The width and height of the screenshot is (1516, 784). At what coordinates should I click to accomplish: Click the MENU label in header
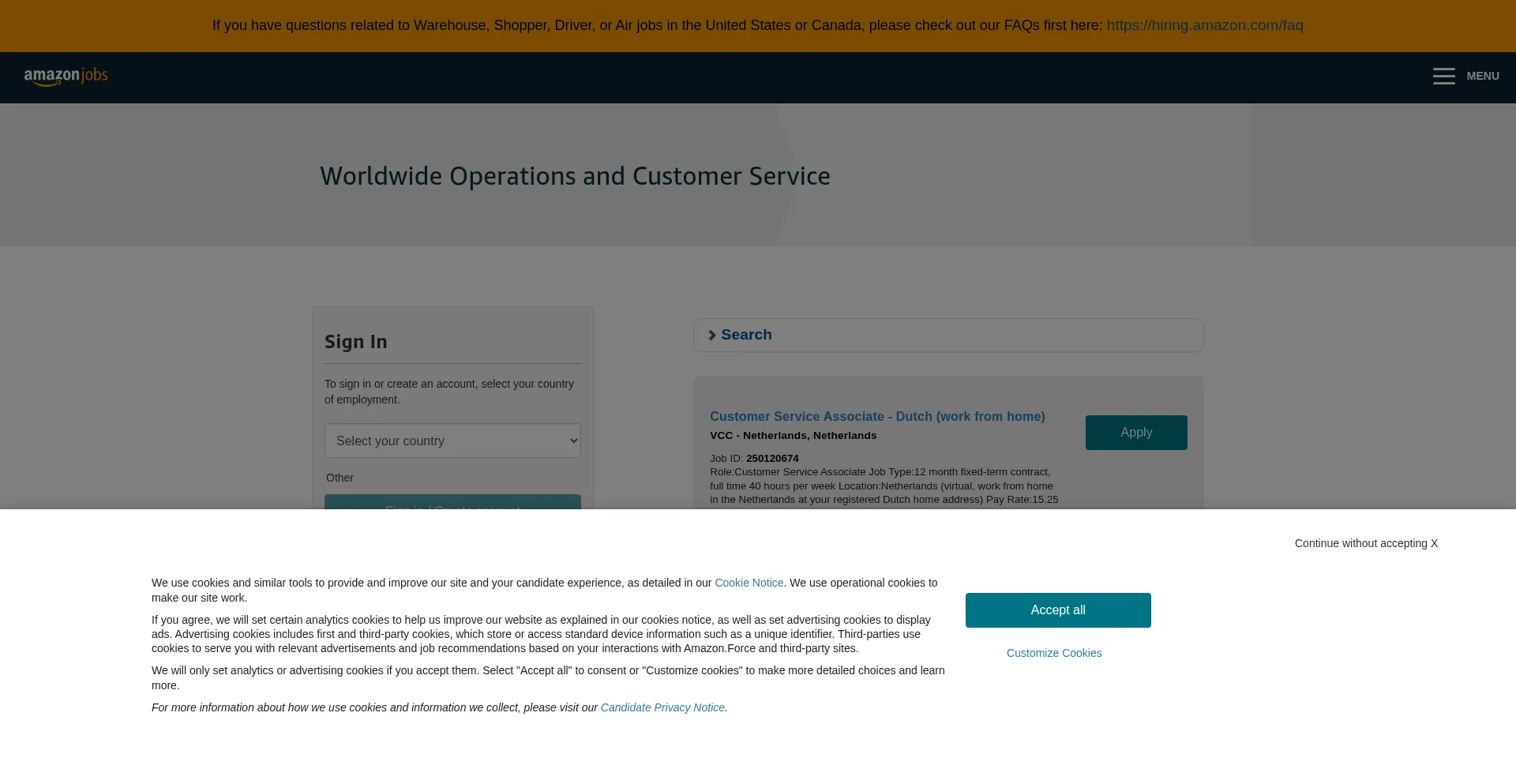1482,77
